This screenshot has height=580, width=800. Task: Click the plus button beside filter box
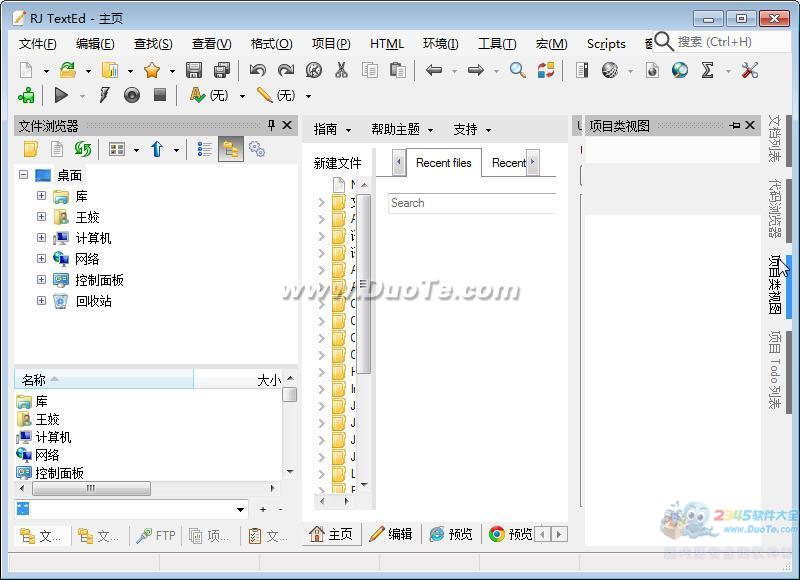tap(263, 509)
